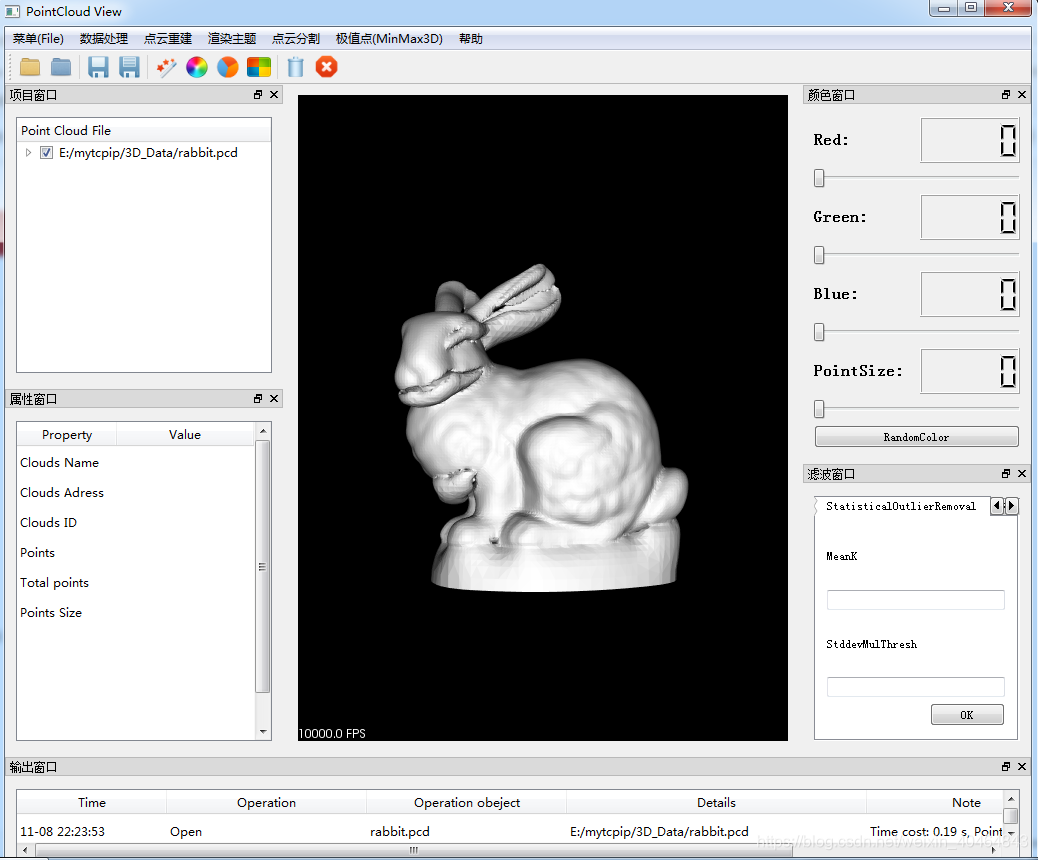This screenshot has height=860, width=1038.
Task: Select the Clouds Name property row
Action: click(135, 463)
